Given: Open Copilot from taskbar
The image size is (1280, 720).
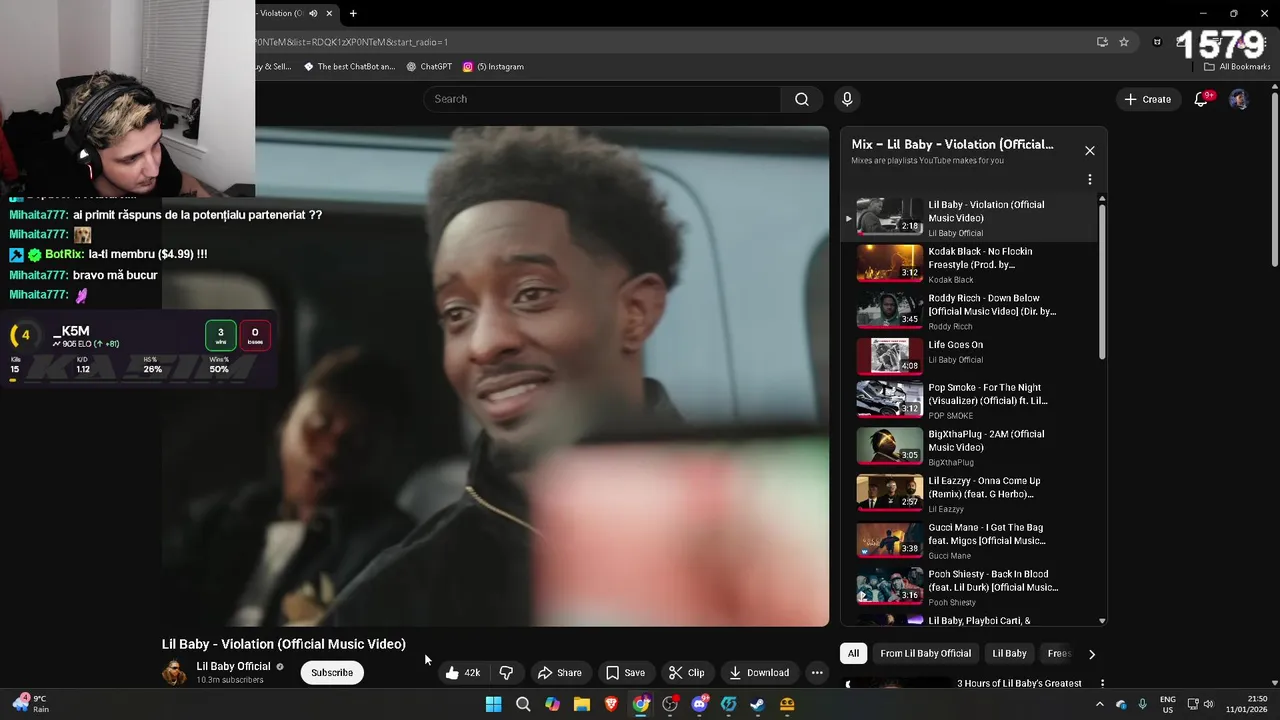Looking at the screenshot, I should [552, 704].
